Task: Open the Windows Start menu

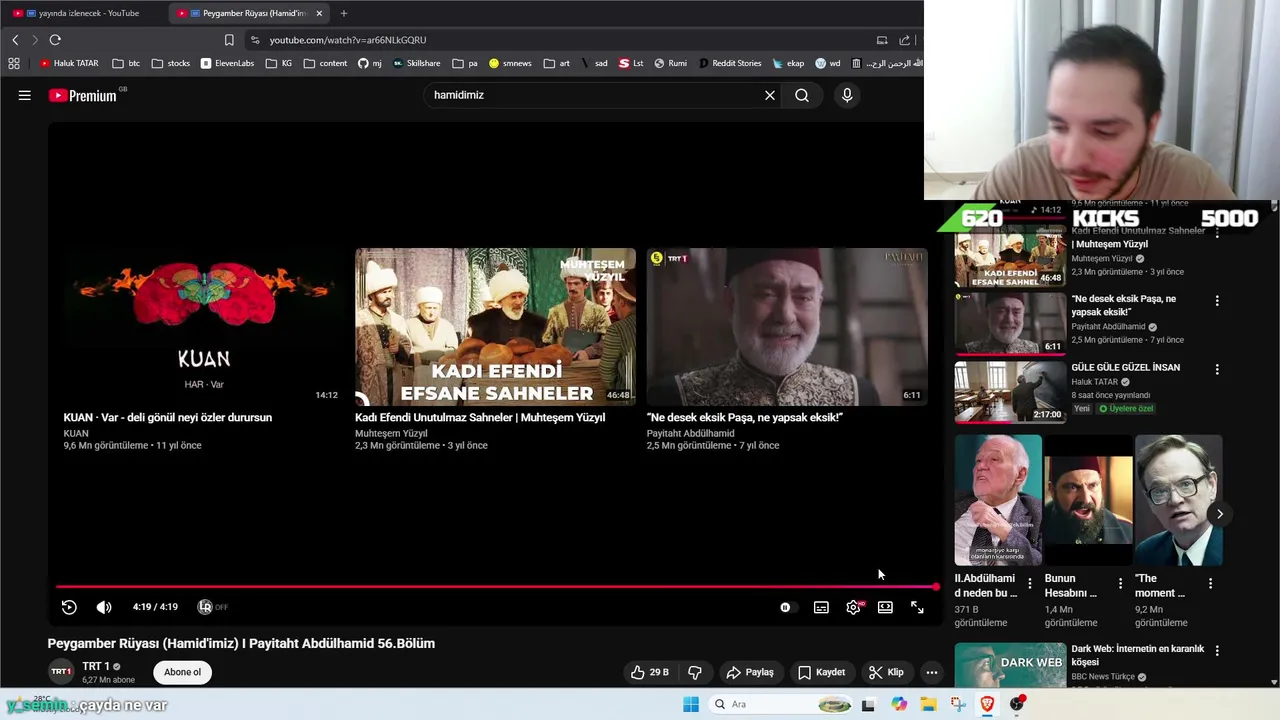Action: 691,704
